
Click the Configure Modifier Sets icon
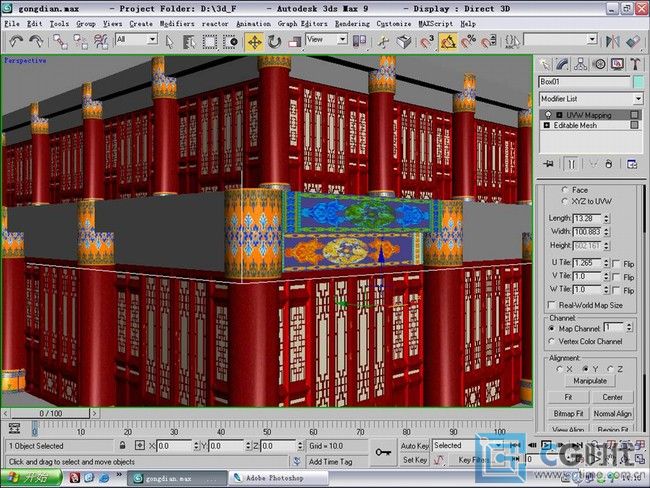(632, 164)
